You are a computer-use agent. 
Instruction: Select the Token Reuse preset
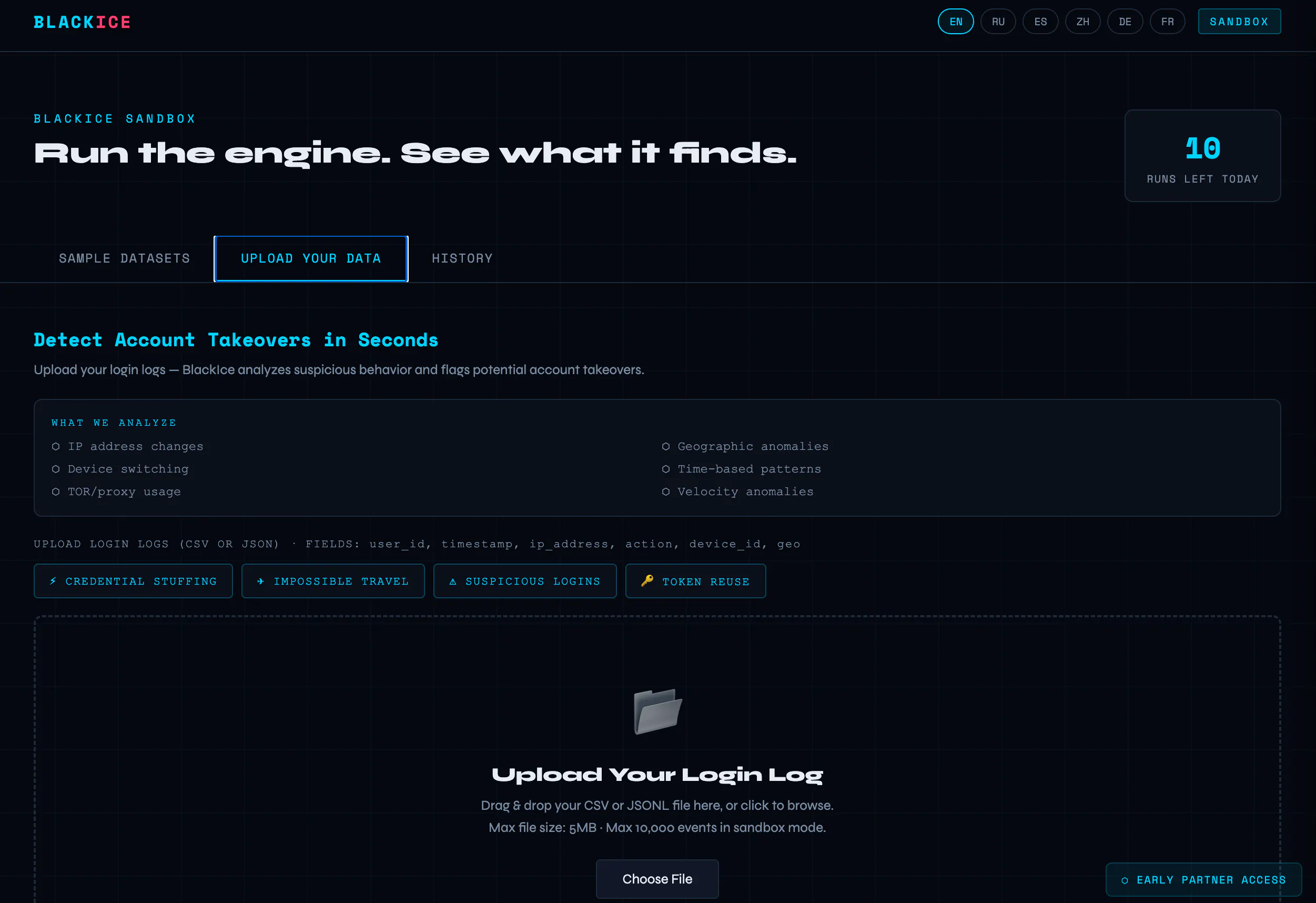(x=695, y=580)
